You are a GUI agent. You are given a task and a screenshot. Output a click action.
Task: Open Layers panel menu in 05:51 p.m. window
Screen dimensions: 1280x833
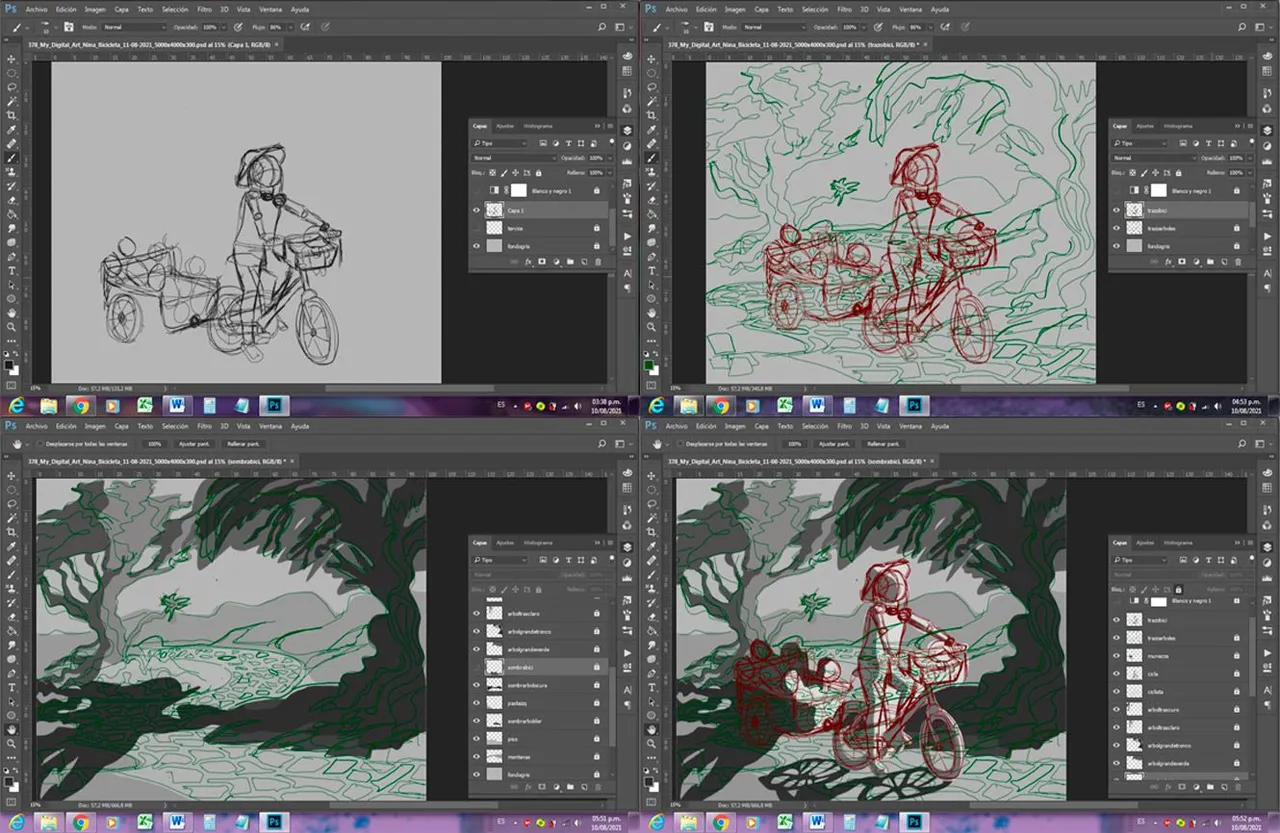[x=610, y=543]
